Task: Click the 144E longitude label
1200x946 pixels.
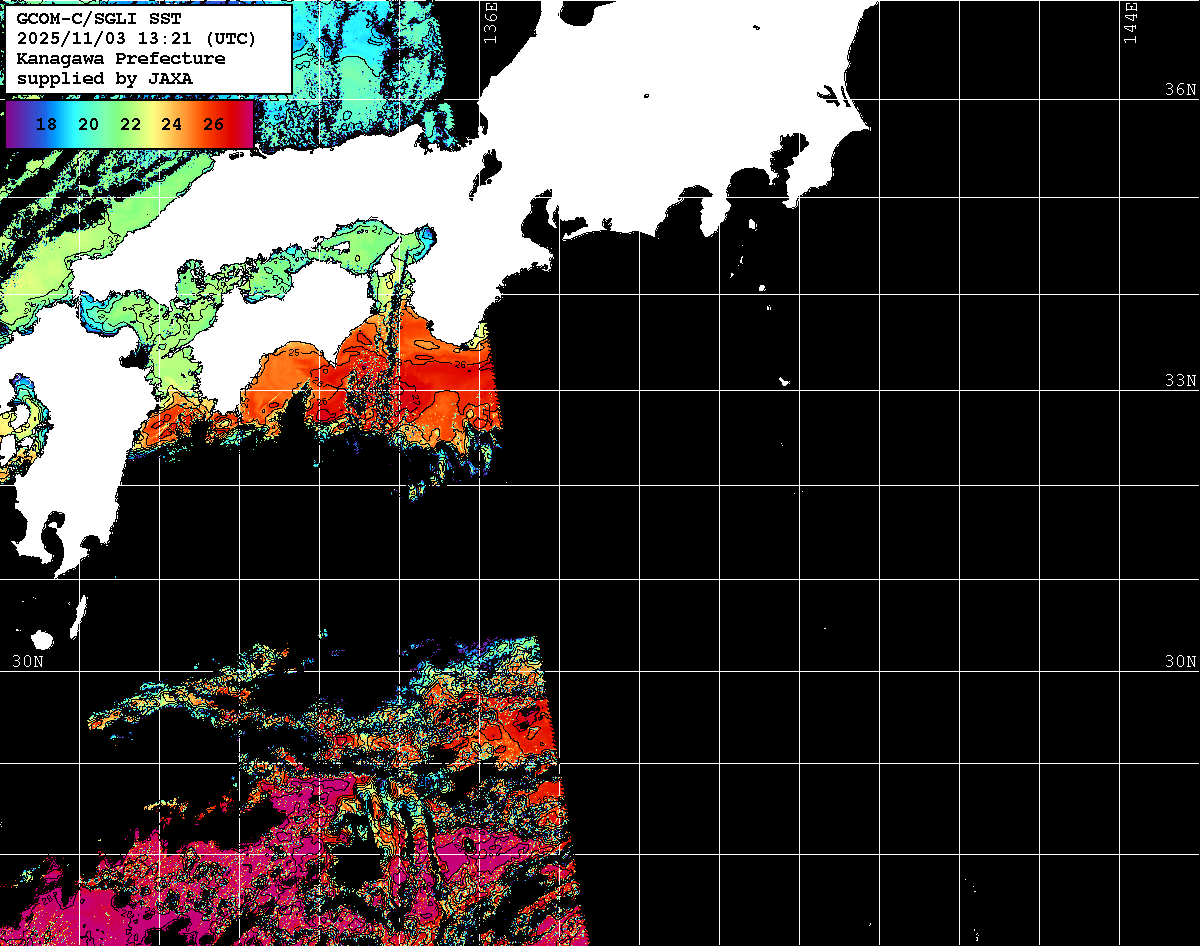Action: tap(1131, 22)
